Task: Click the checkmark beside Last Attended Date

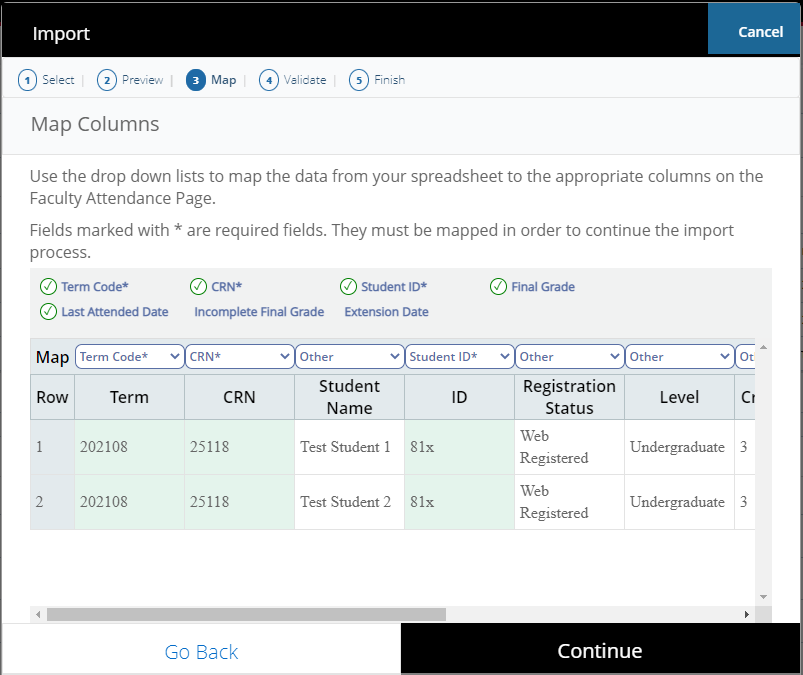Action: pos(48,311)
